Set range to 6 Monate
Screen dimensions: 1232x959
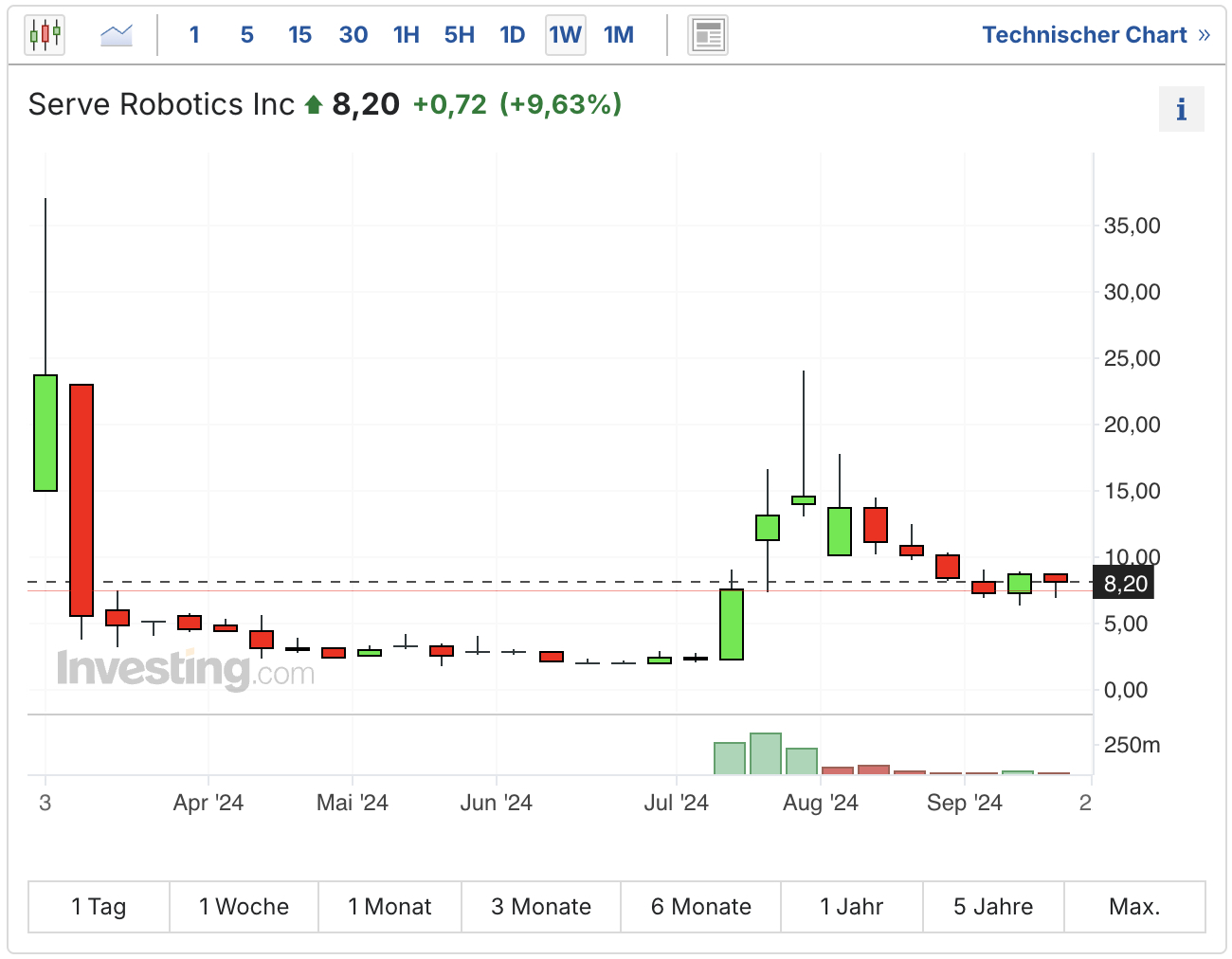701,907
